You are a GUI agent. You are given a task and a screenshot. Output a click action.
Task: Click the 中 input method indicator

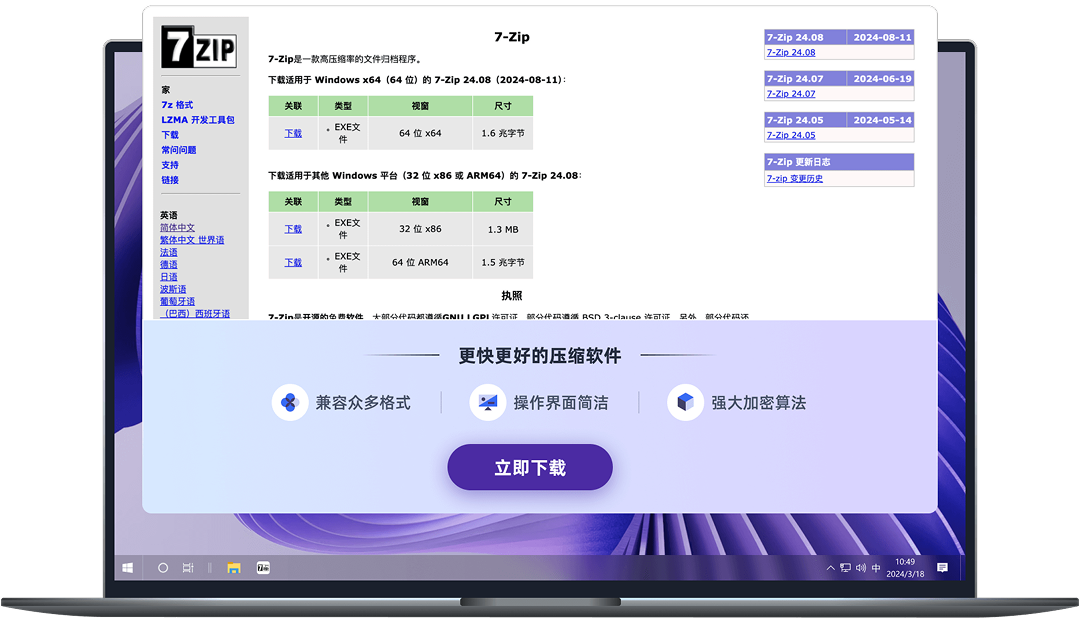coord(876,567)
